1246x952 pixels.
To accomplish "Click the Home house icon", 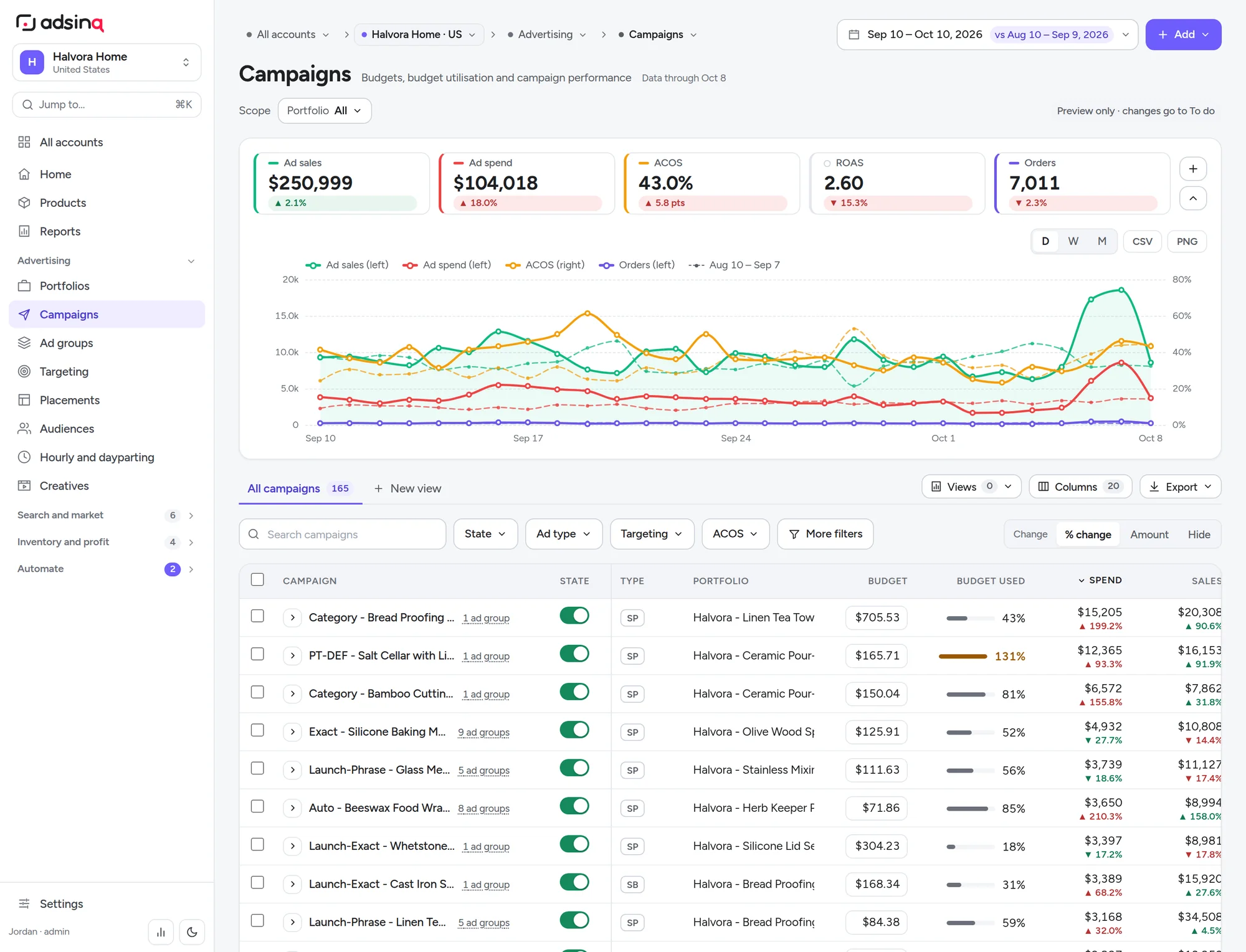I will (x=24, y=174).
